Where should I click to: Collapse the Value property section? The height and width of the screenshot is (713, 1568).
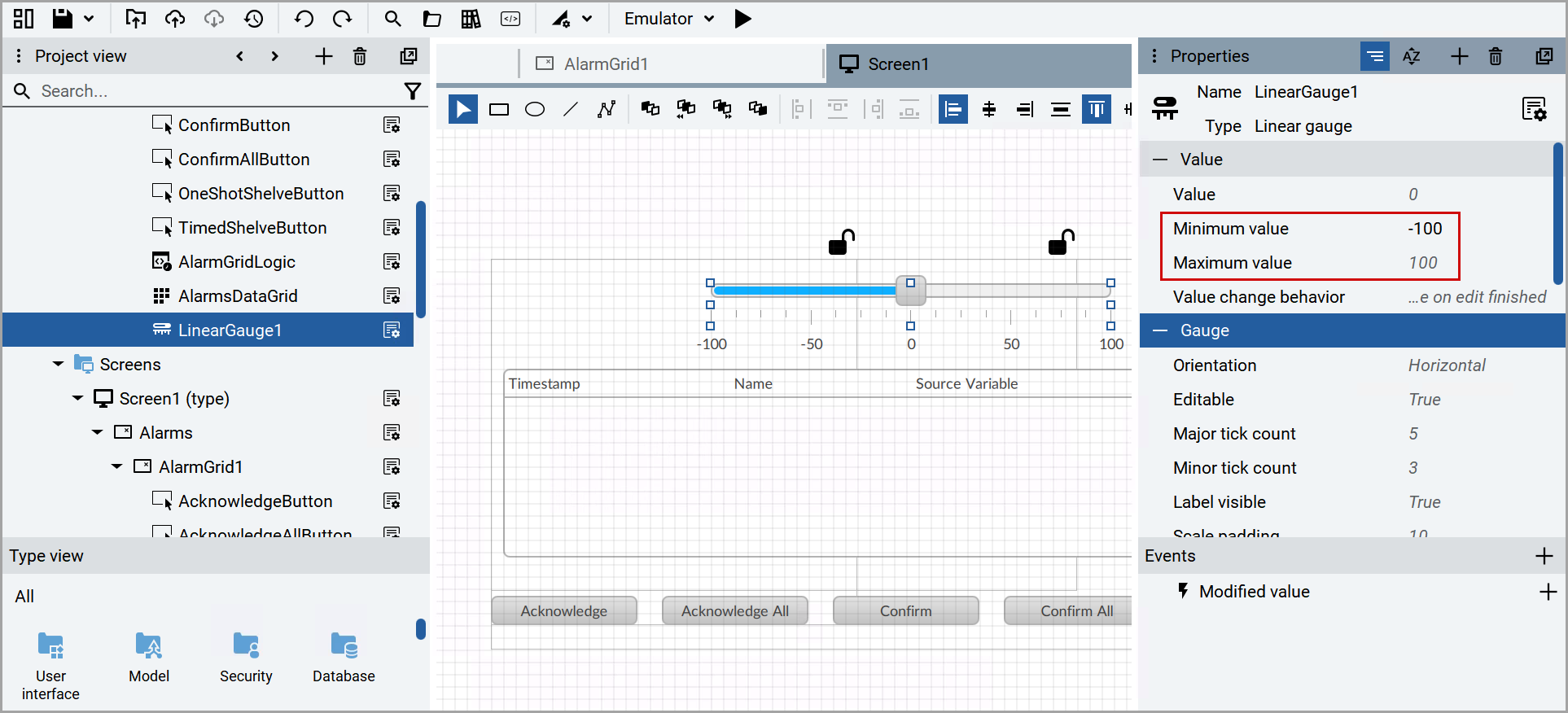(1160, 160)
